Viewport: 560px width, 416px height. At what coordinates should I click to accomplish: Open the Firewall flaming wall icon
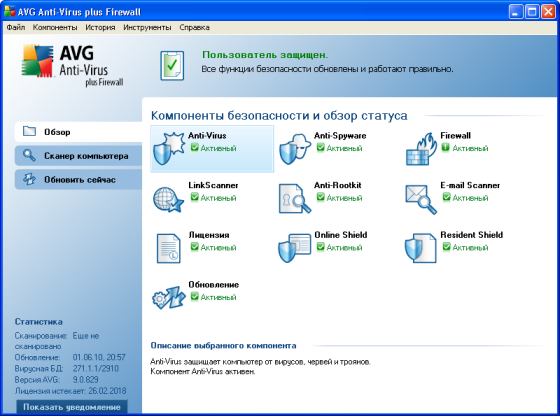click(x=421, y=149)
